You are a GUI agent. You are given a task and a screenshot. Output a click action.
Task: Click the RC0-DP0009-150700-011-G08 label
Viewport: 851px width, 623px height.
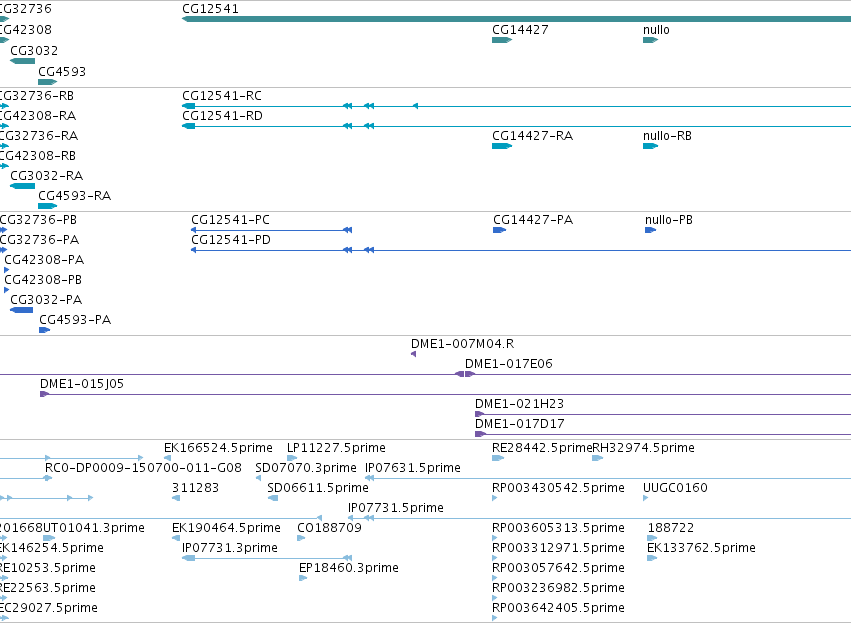(143, 468)
